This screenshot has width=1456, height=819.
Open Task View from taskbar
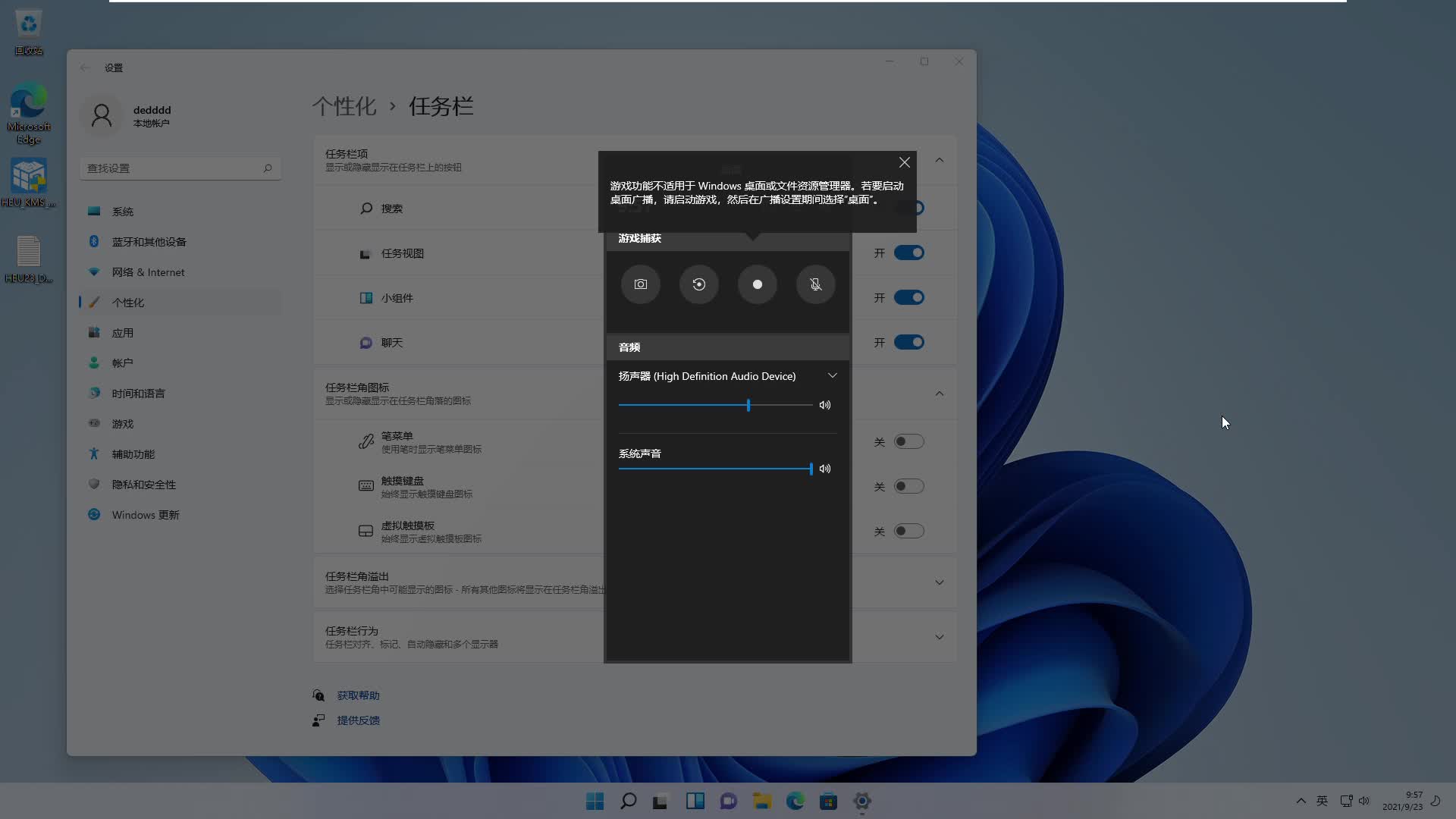661,801
